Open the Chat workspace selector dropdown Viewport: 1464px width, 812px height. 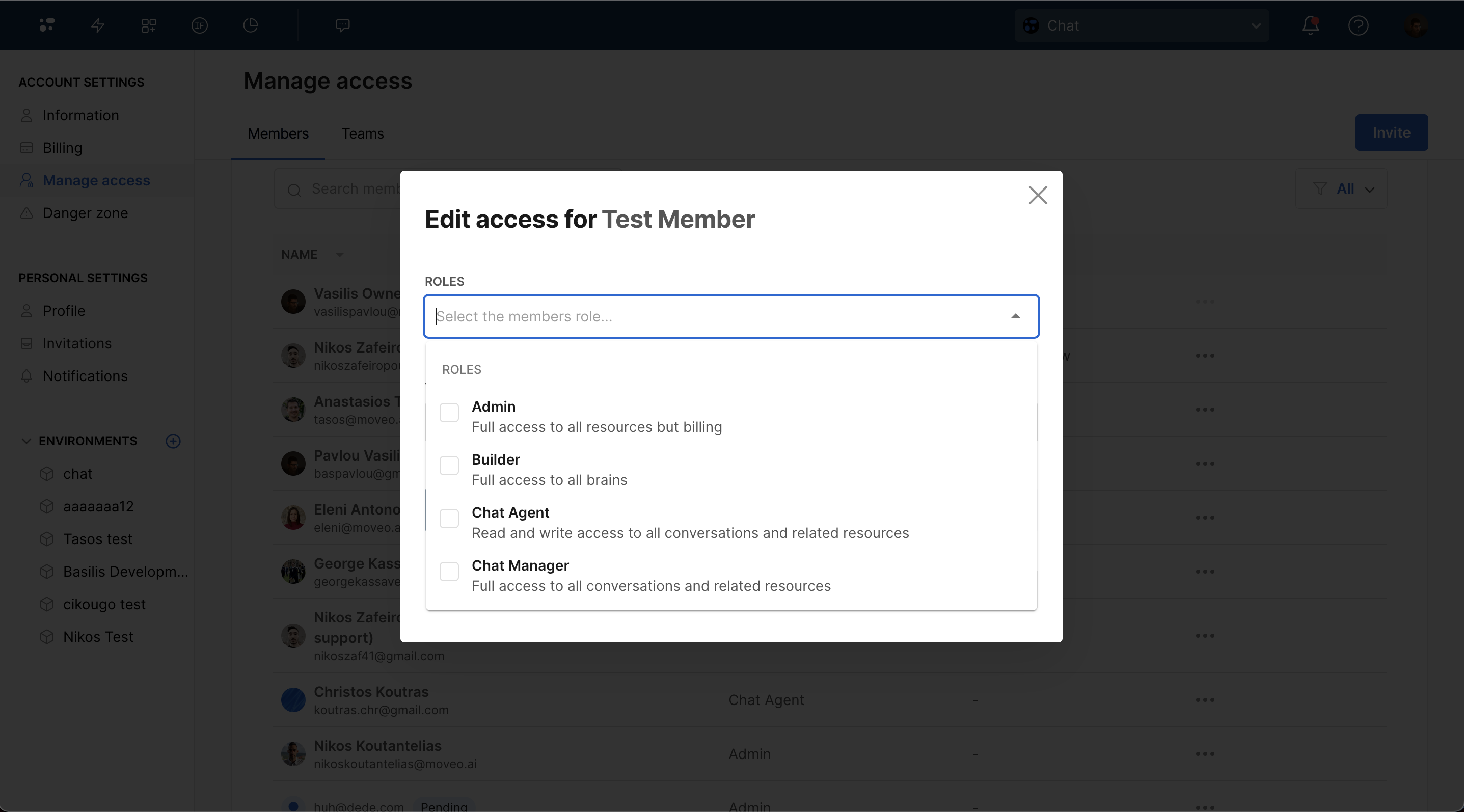tap(1141, 25)
